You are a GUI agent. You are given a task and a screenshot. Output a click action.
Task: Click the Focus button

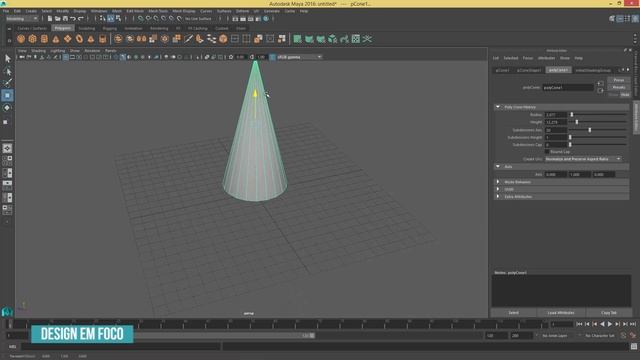coord(619,80)
